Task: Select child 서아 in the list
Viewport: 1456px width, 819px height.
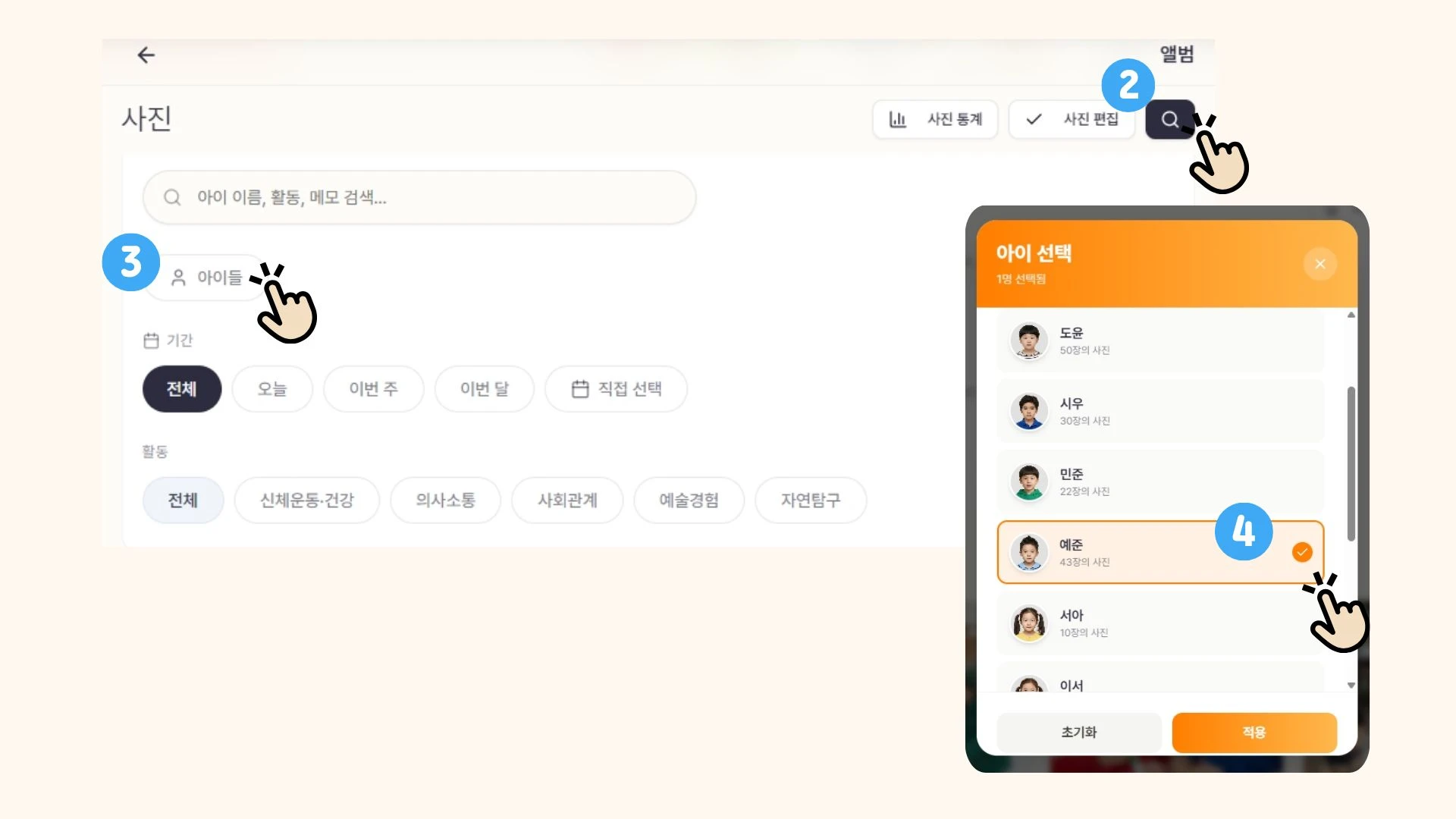Action: [x=1160, y=623]
